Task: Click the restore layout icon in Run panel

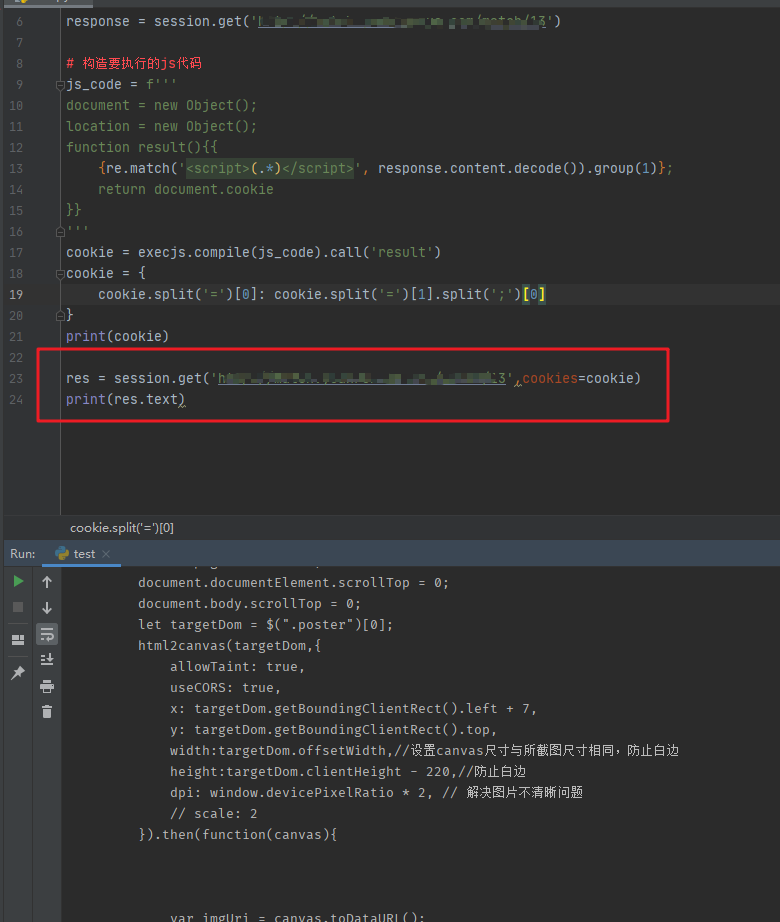Action: click(x=18, y=640)
